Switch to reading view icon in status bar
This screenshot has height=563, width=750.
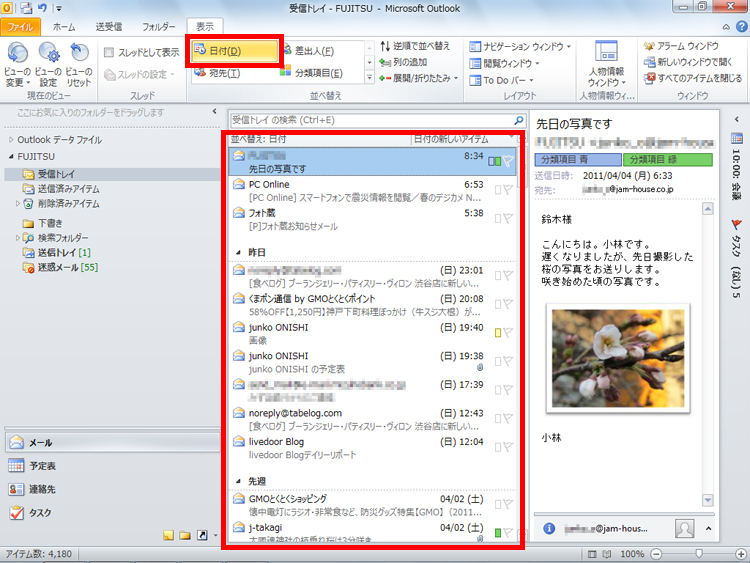607,554
